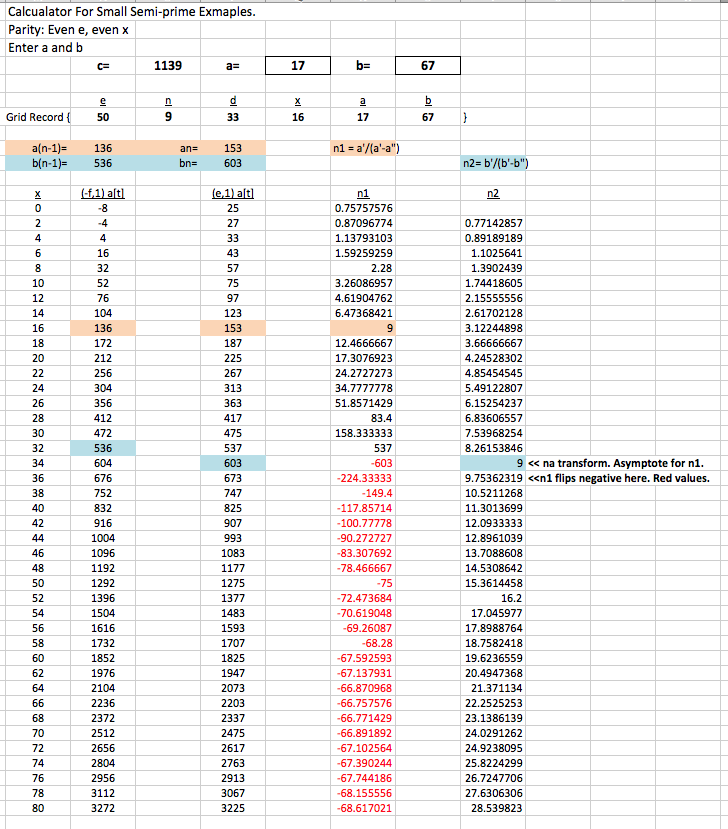728x829 pixels.
Task: Select the 'b(n-1)=' label cell
Action: [x=38, y=163]
